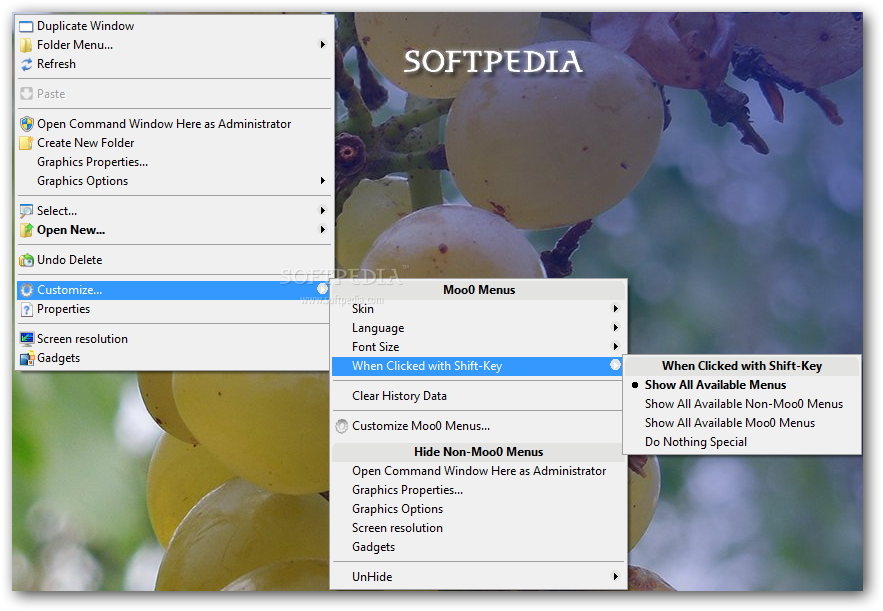
Task: Click the Create New Folder icon
Action: click(26, 143)
